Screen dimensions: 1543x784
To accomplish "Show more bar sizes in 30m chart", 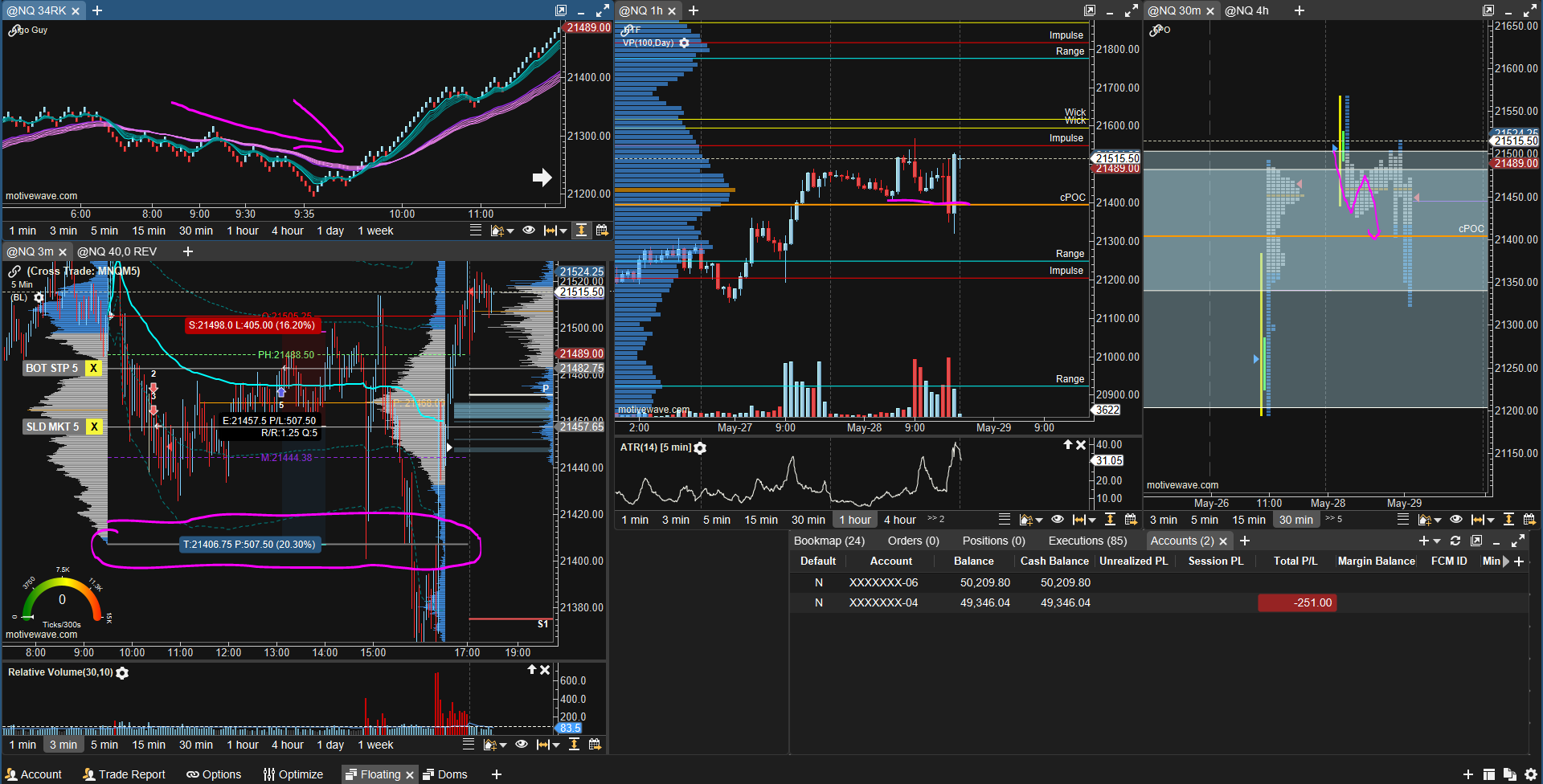I will tap(1333, 519).
